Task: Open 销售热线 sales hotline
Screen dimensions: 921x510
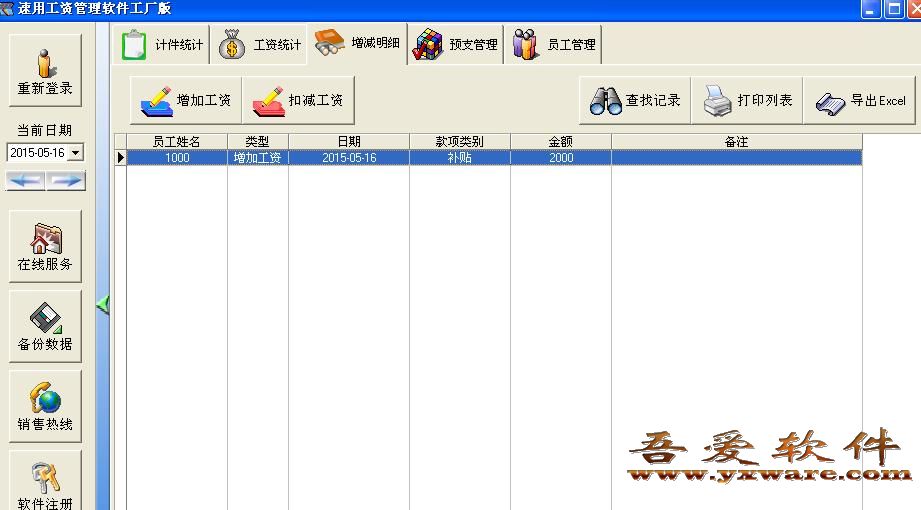Action: click(45, 406)
